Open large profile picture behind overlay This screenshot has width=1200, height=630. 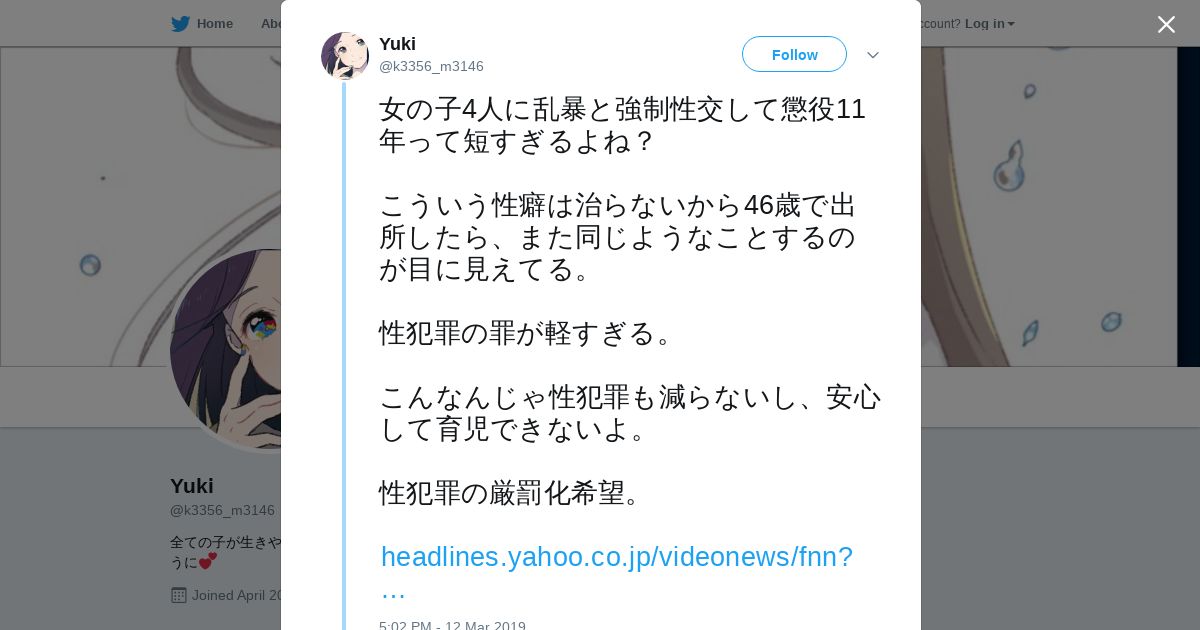pyautogui.click(x=226, y=349)
